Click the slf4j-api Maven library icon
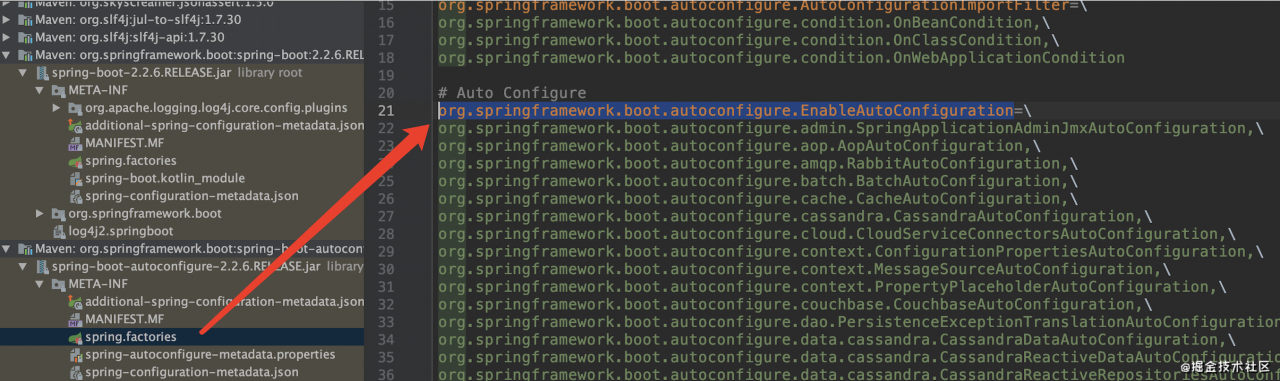The width and height of the screenshot is (1280, 381). click(26, 37)
